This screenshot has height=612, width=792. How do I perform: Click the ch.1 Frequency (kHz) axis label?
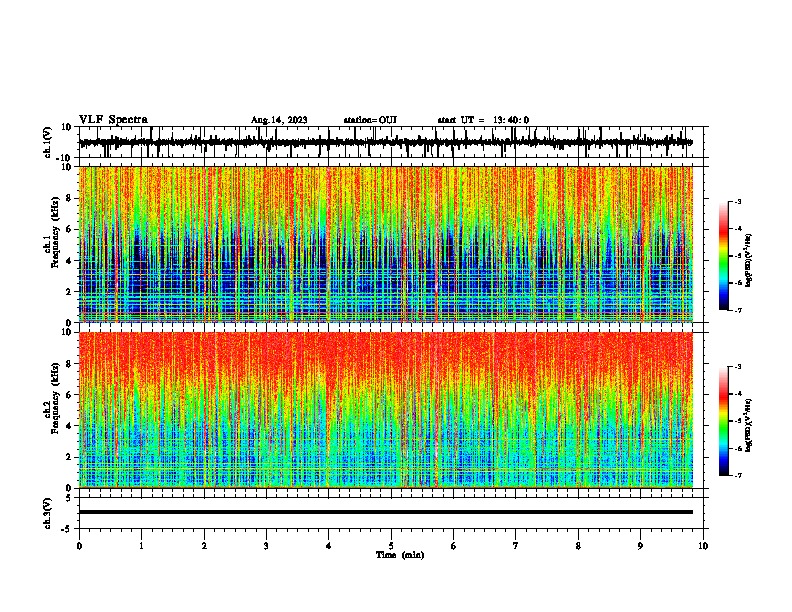[x=54, y=232]
